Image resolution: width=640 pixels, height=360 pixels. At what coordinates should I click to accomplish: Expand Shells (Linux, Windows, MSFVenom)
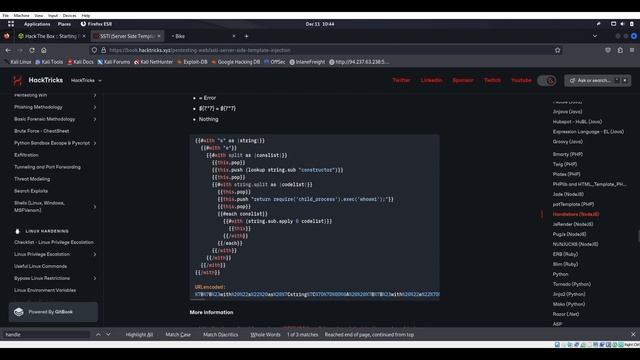[x=95, y=207]
